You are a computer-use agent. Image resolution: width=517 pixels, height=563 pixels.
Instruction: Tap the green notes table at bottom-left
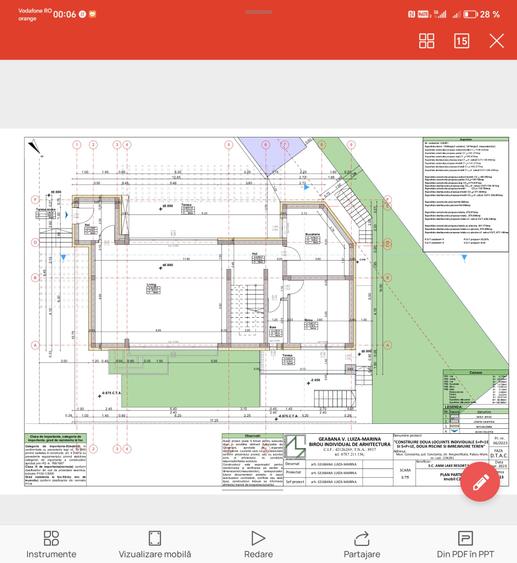[x=55, y=460]
